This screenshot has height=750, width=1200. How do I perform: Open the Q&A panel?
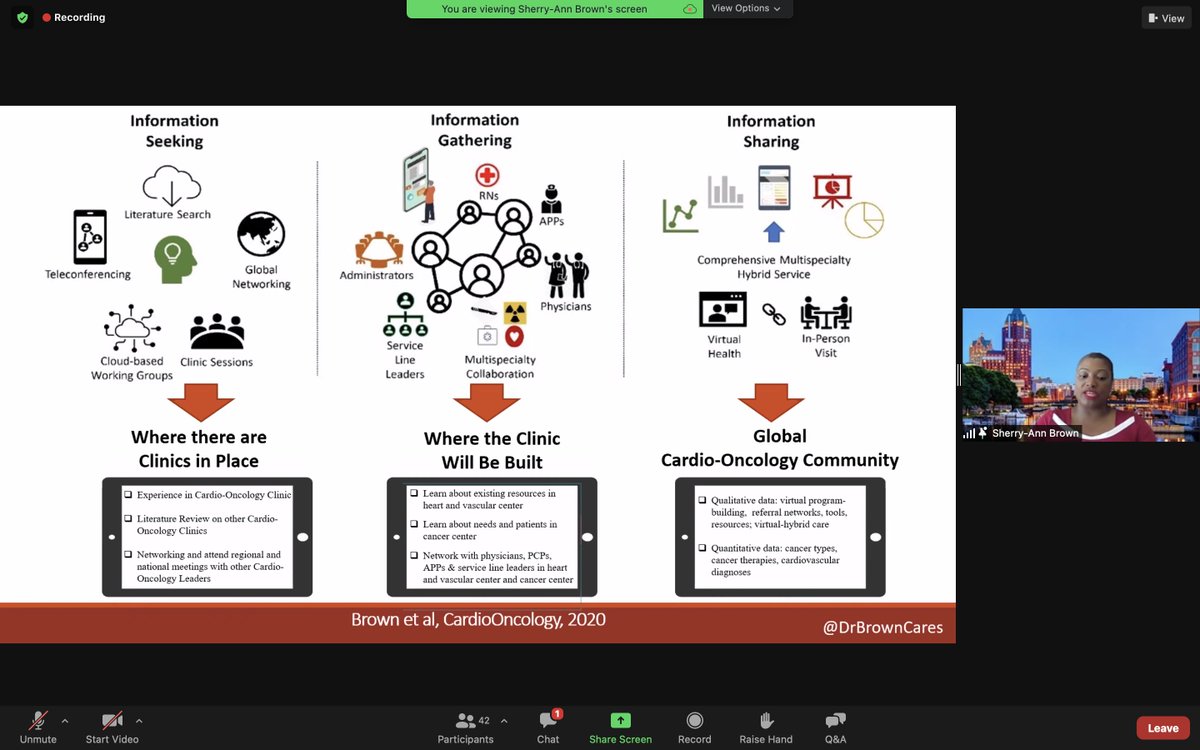tap(835, 727)
